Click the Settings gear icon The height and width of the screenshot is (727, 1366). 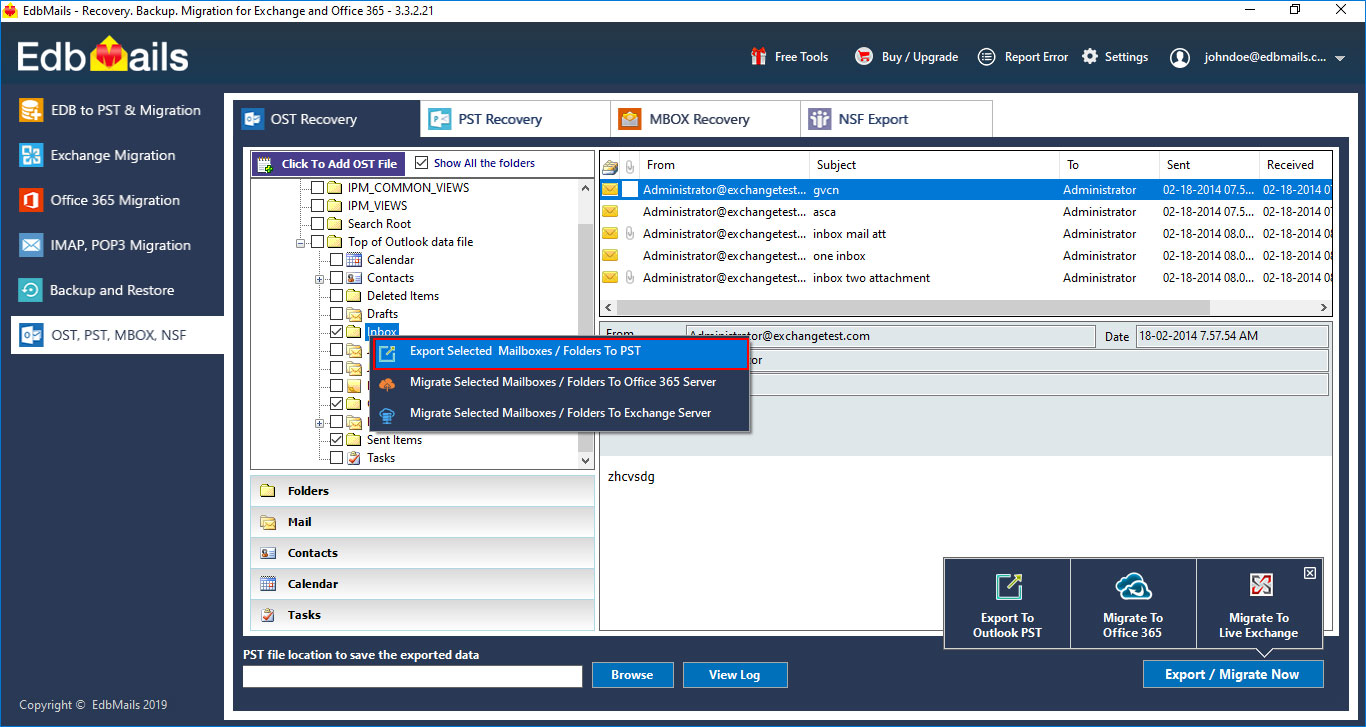[x=1090, y=57]
